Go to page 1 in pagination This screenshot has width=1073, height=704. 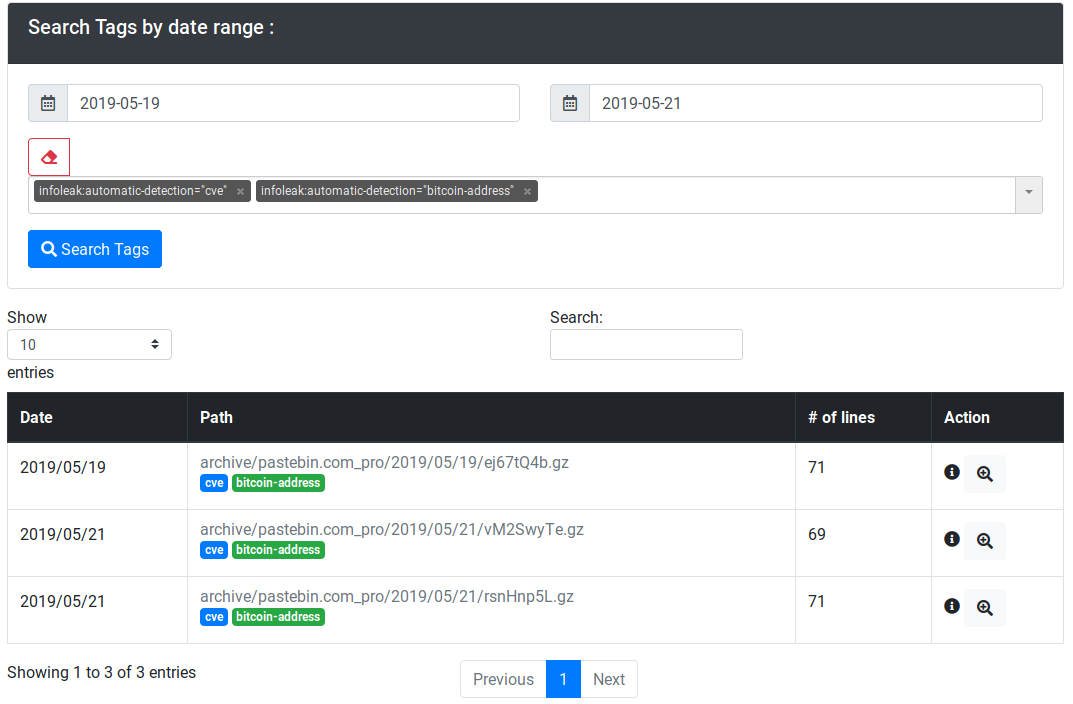pos(563,679)
